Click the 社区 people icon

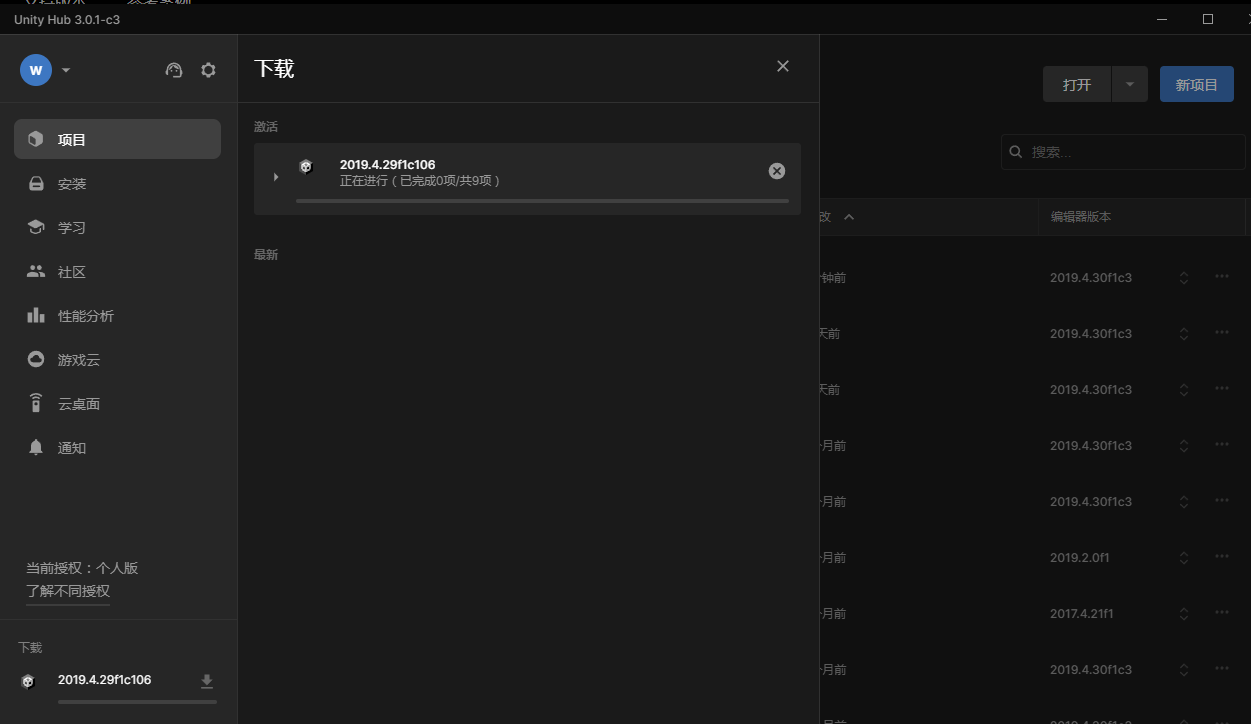(x=36, y=271)
